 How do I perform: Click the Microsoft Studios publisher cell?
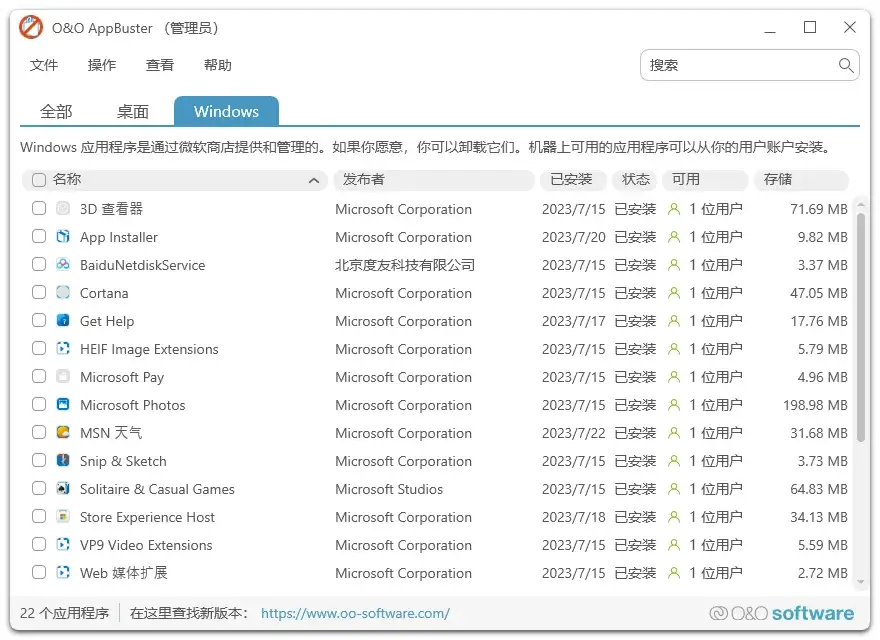(389, 489)
